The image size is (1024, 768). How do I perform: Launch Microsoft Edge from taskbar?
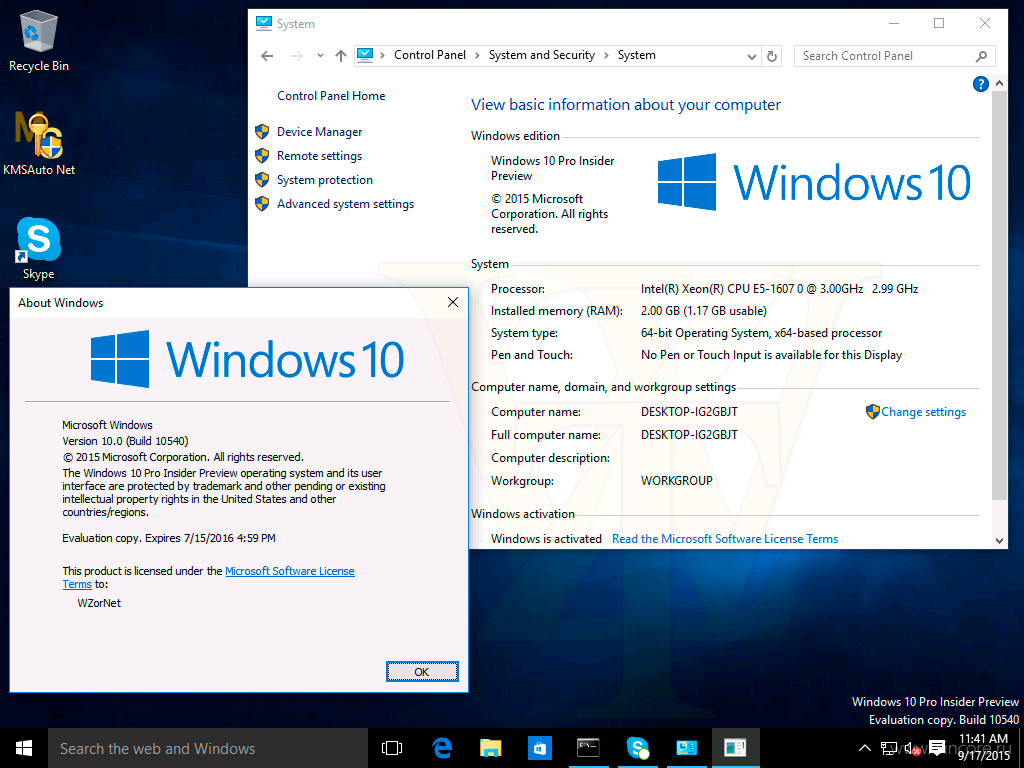pos(442,748)
